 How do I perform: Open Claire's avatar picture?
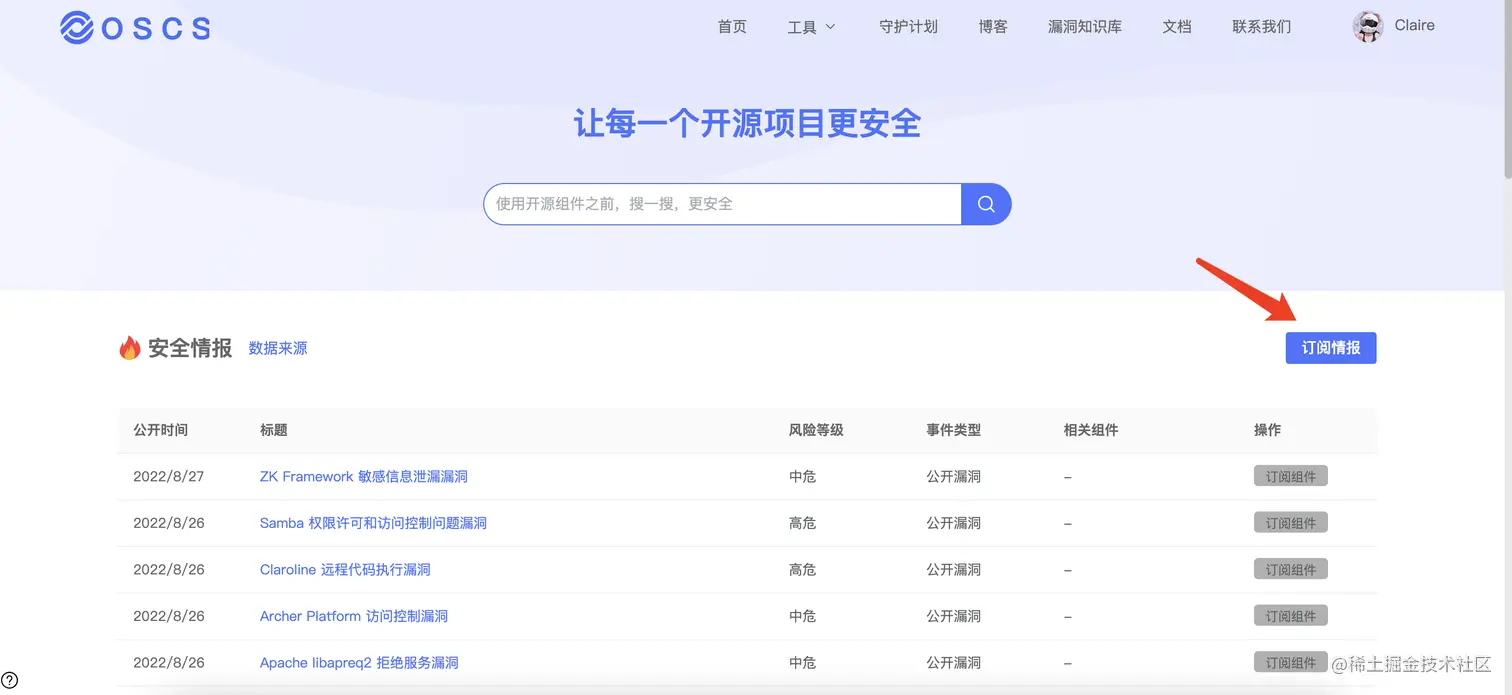(x=1367, y=27)
